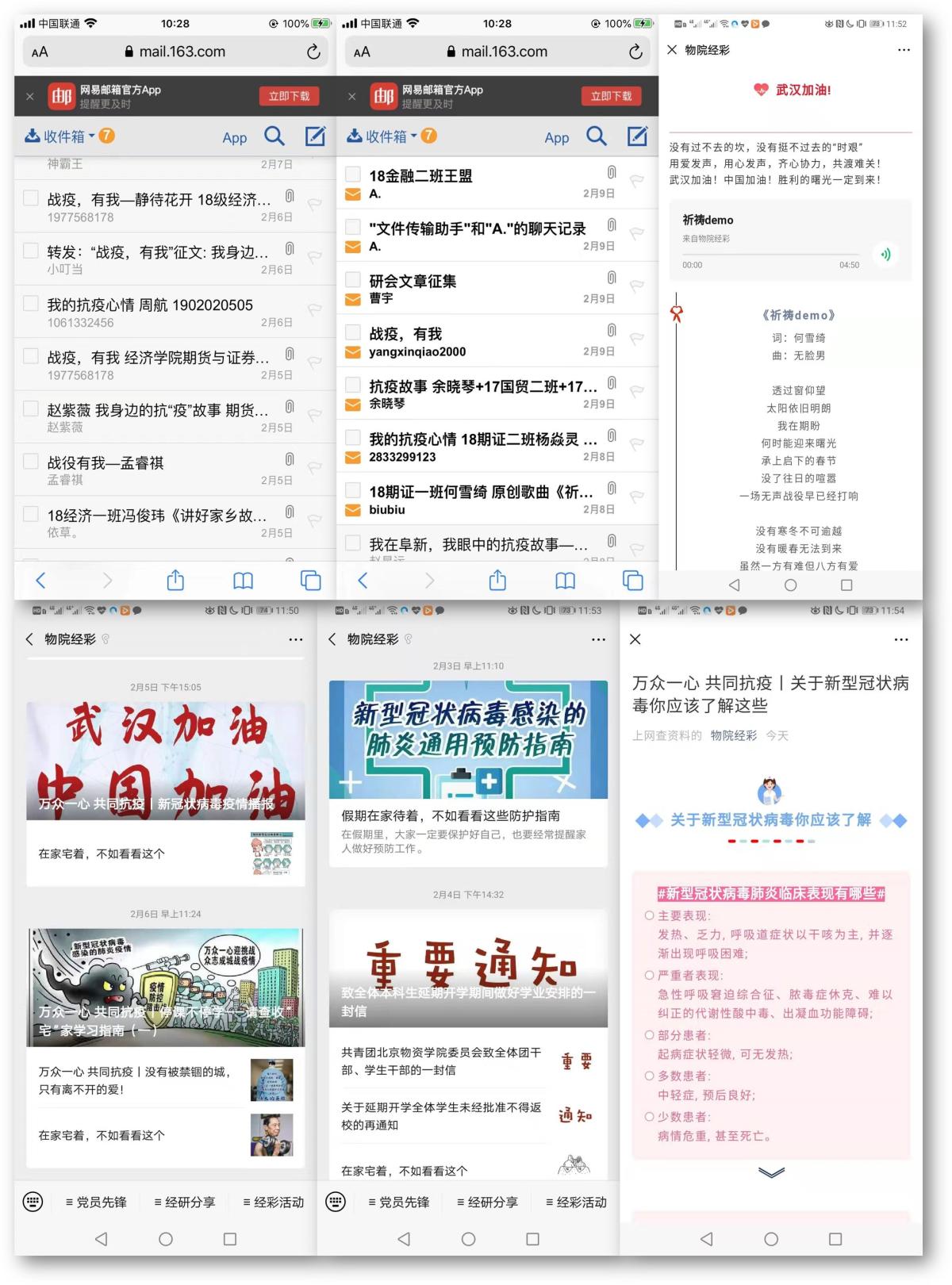
Task: Check the 研会文章征集 email checkbox
Action: [x=353, y=279]
